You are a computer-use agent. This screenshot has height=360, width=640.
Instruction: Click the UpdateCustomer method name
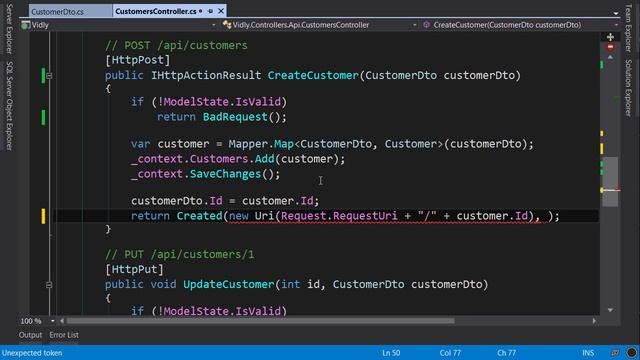[x=229, y=284]
